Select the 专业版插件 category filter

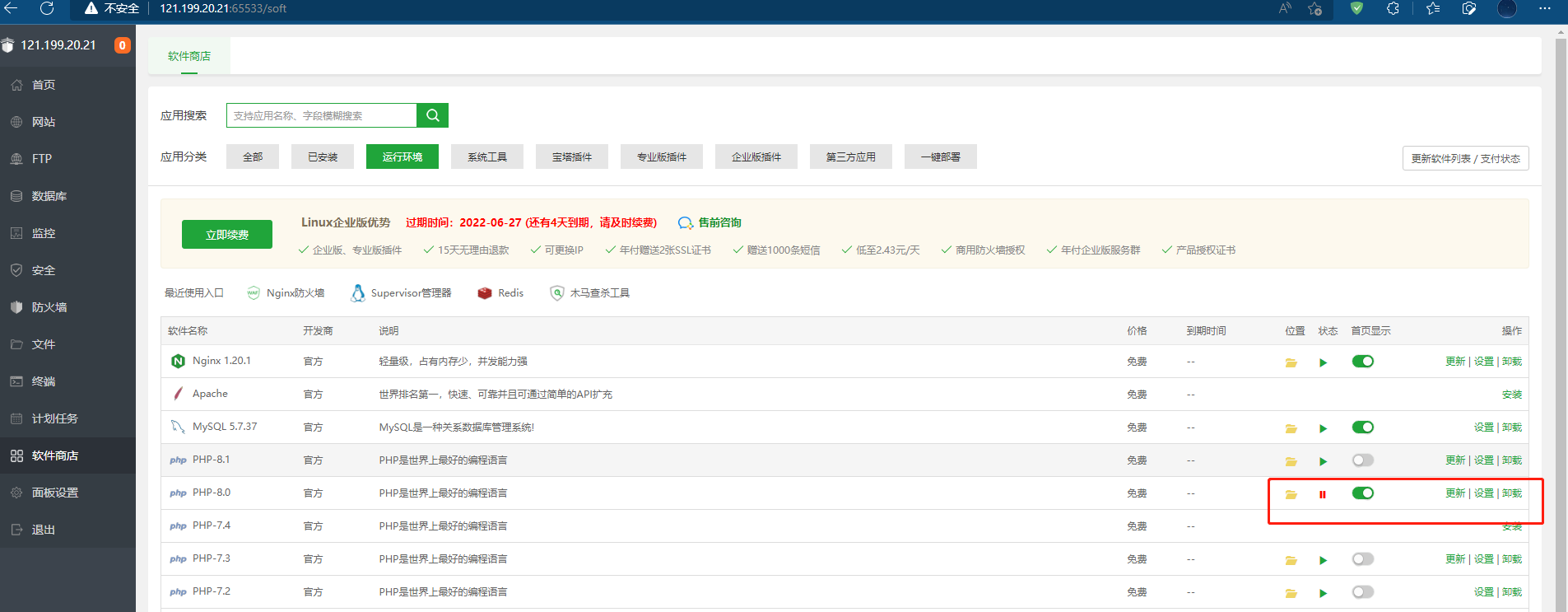click(x=662, y=157)
